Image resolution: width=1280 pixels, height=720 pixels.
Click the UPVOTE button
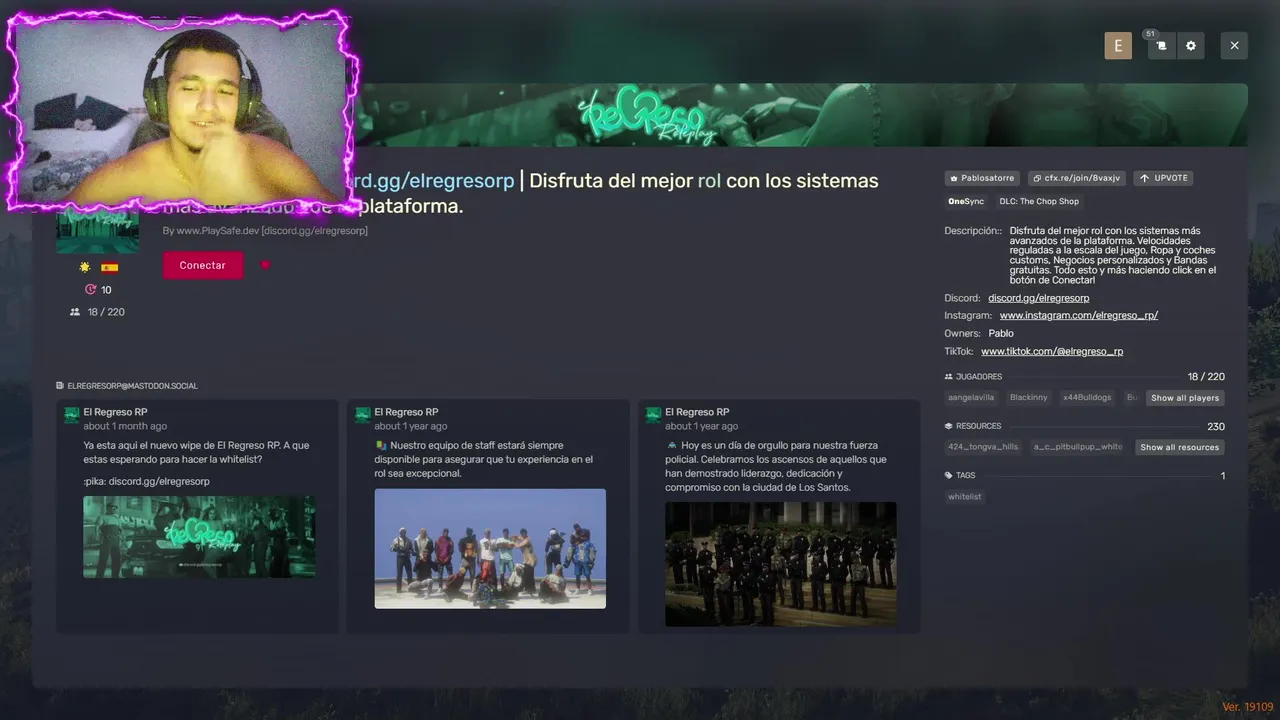1163,178
